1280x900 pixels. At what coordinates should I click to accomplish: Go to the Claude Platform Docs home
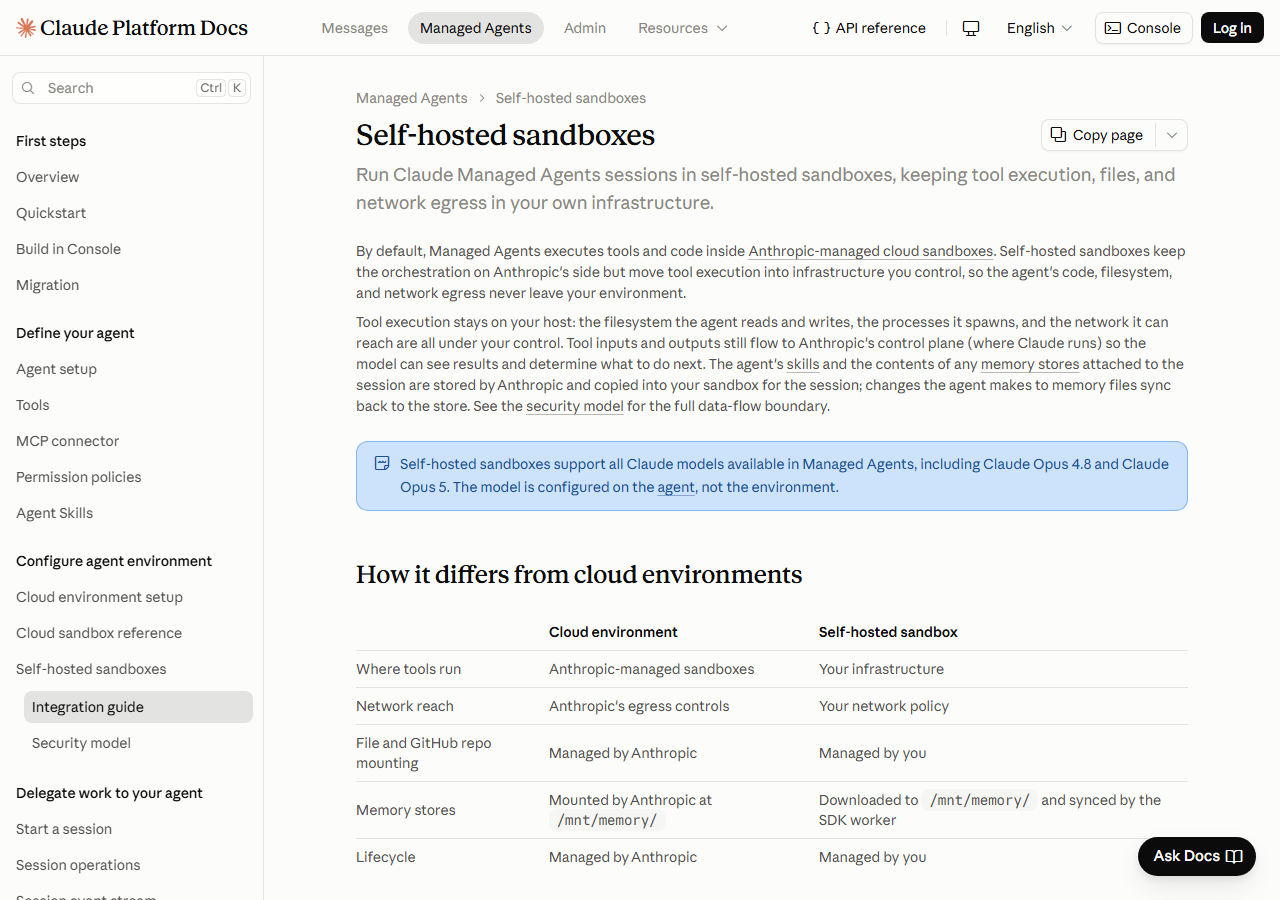(132, 28)
